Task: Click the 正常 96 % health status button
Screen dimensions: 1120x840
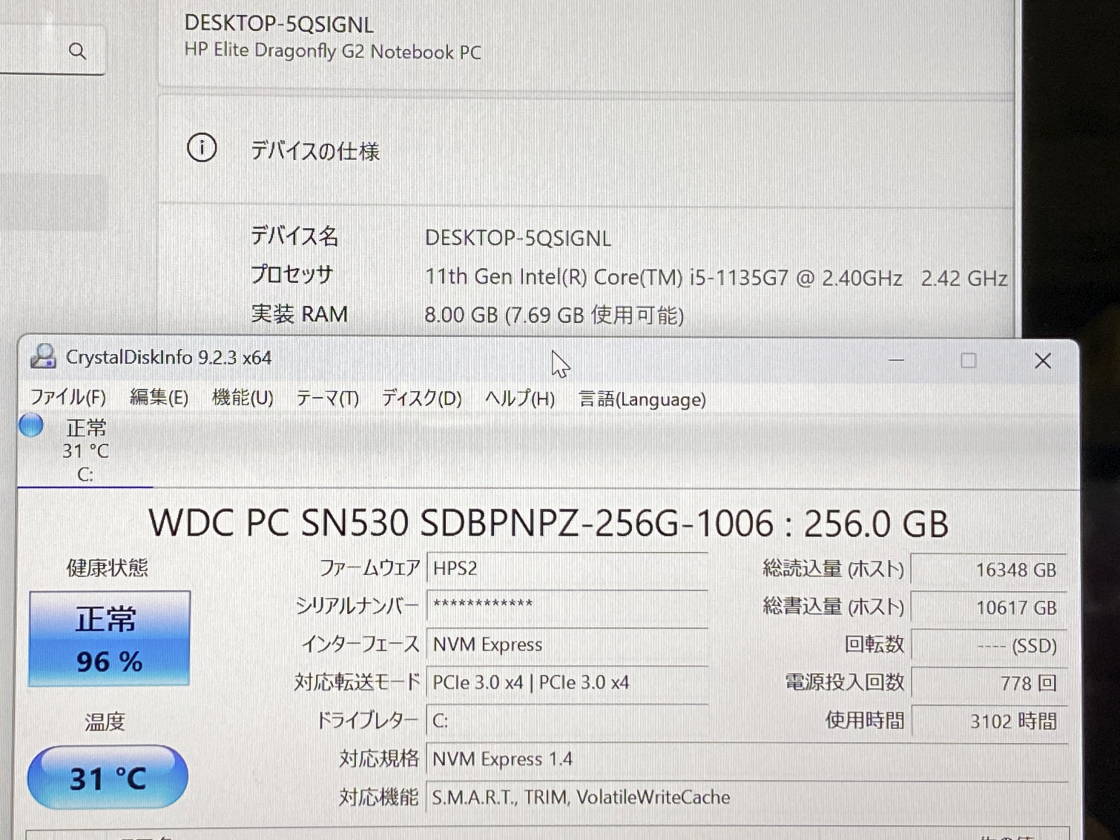Action: coord(109,639)
